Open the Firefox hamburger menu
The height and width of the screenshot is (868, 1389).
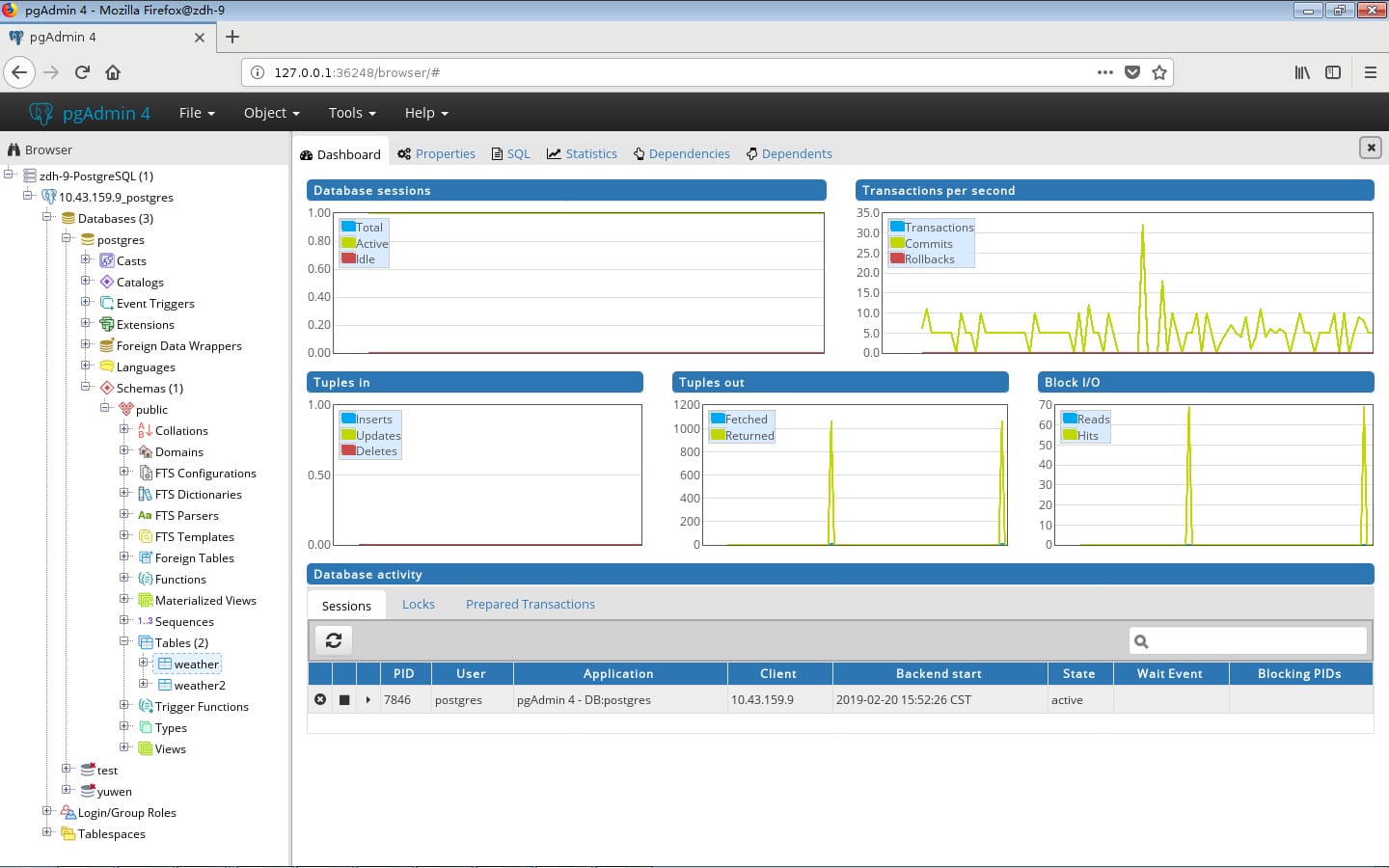(x=1370, y=72)
